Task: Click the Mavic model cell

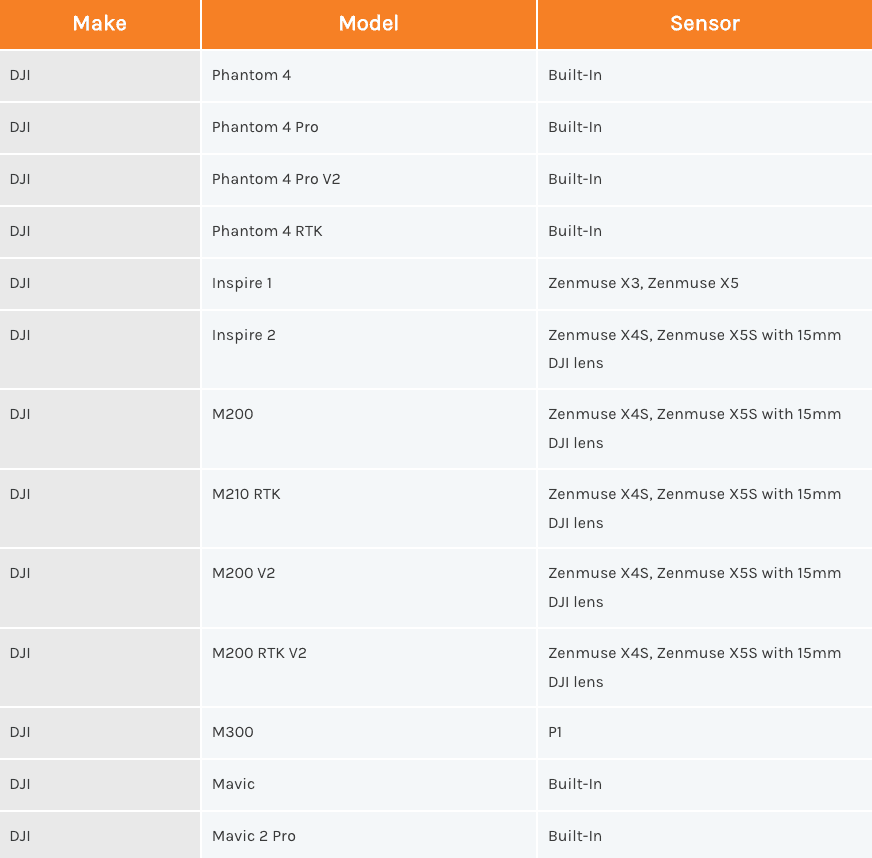Action: [x=369, y=785]
